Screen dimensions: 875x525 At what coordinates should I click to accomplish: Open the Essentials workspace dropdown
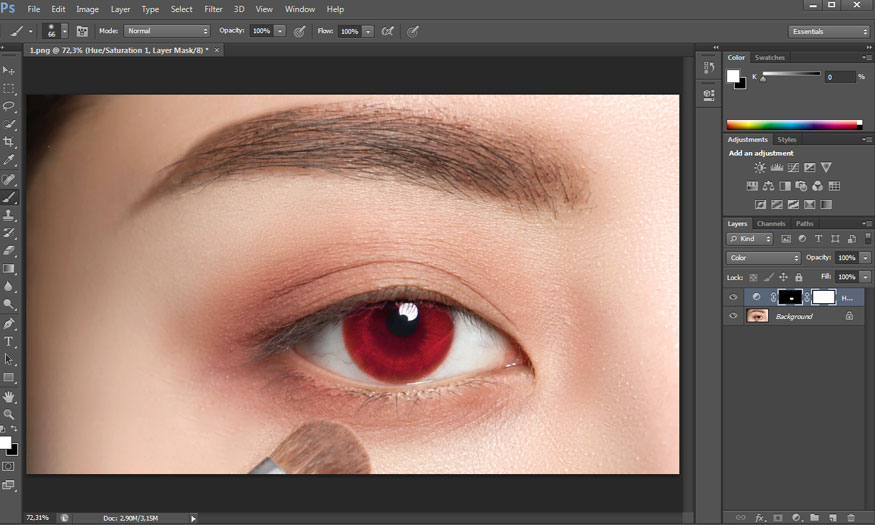click(x=829, y=32)
